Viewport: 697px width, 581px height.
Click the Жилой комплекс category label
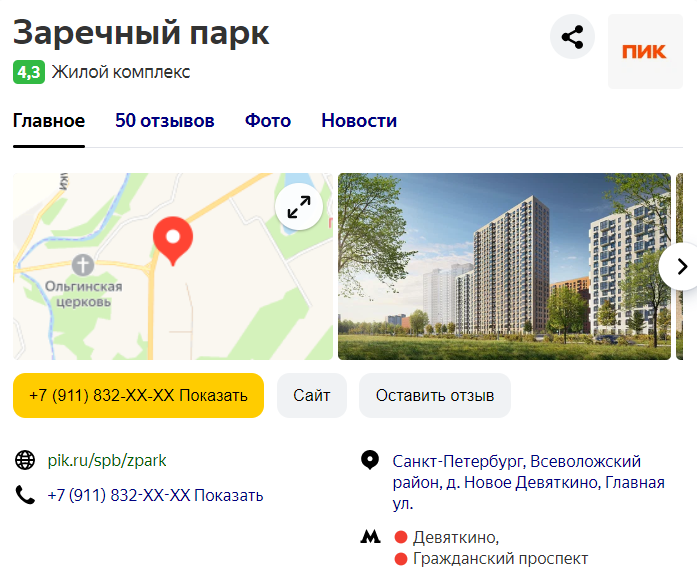click(x=121, y=72)
